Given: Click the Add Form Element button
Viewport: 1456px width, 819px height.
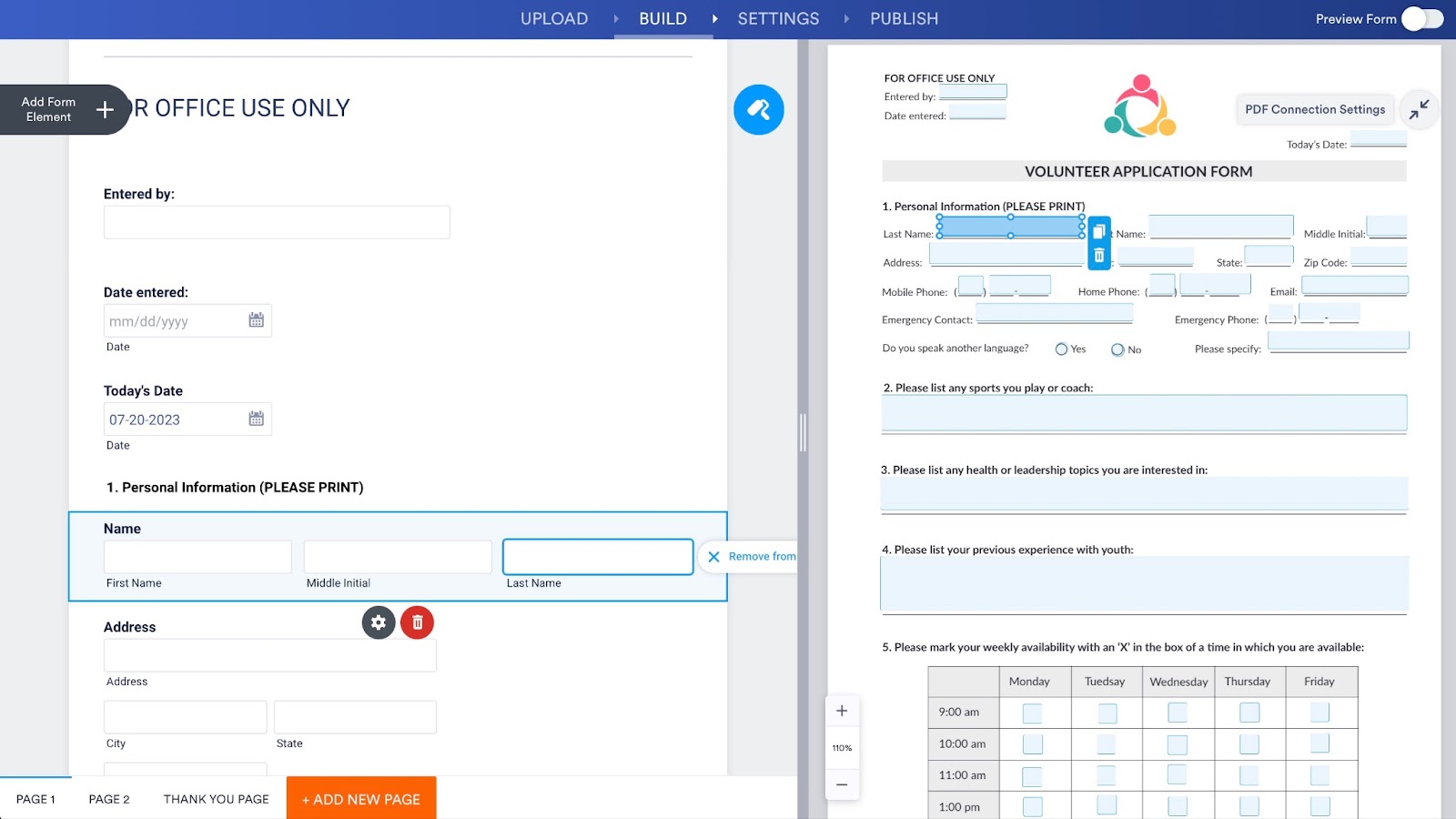Looking at the screenshot, I should (x=66, y=110).
